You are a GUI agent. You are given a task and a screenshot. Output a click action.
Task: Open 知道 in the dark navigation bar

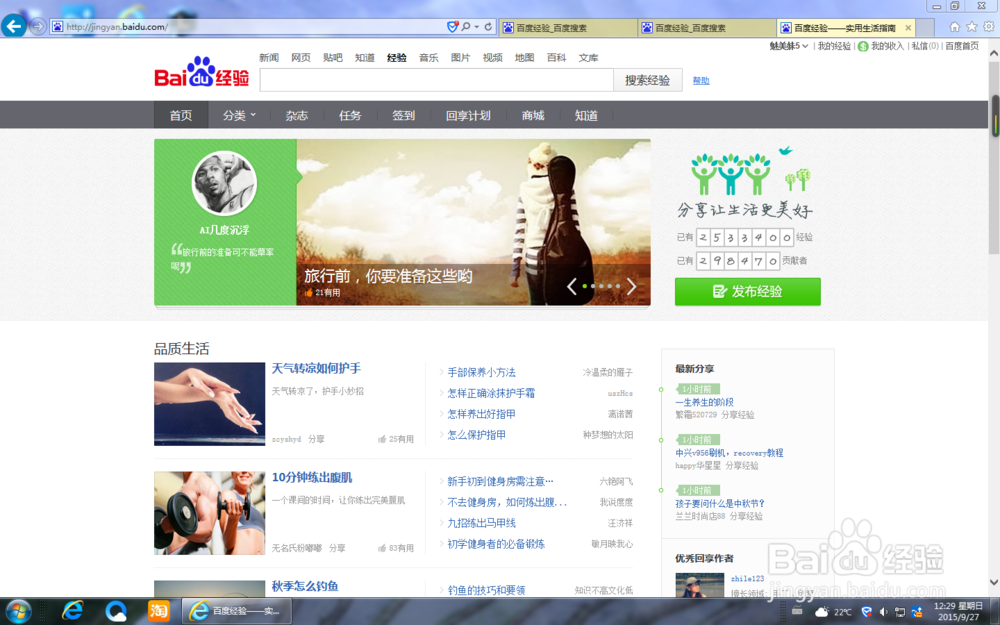pyautogui.click(x=586, y=115)
